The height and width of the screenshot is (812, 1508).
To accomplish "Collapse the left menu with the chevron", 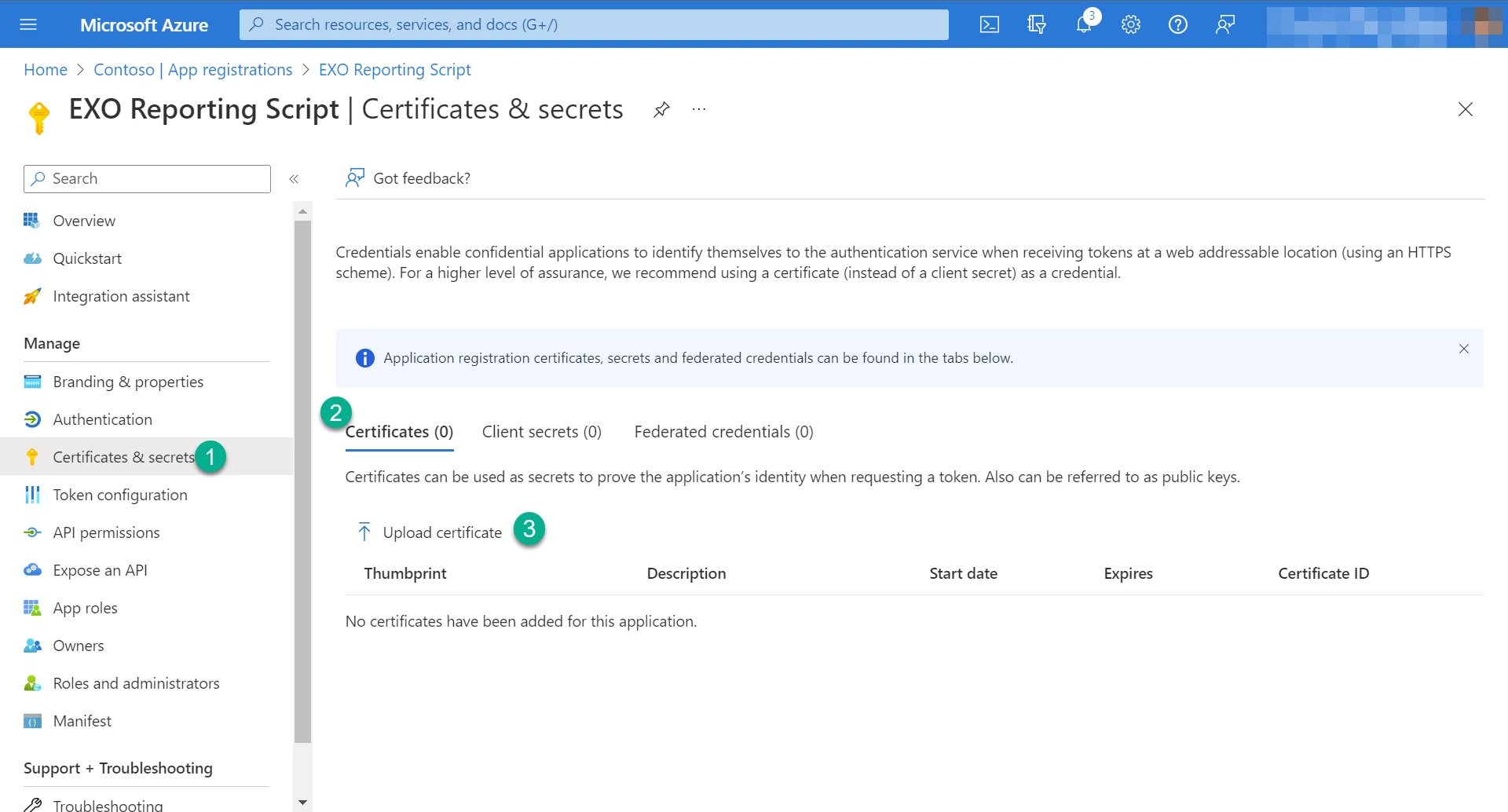I will pyautogui.click(x=295, y=178).
